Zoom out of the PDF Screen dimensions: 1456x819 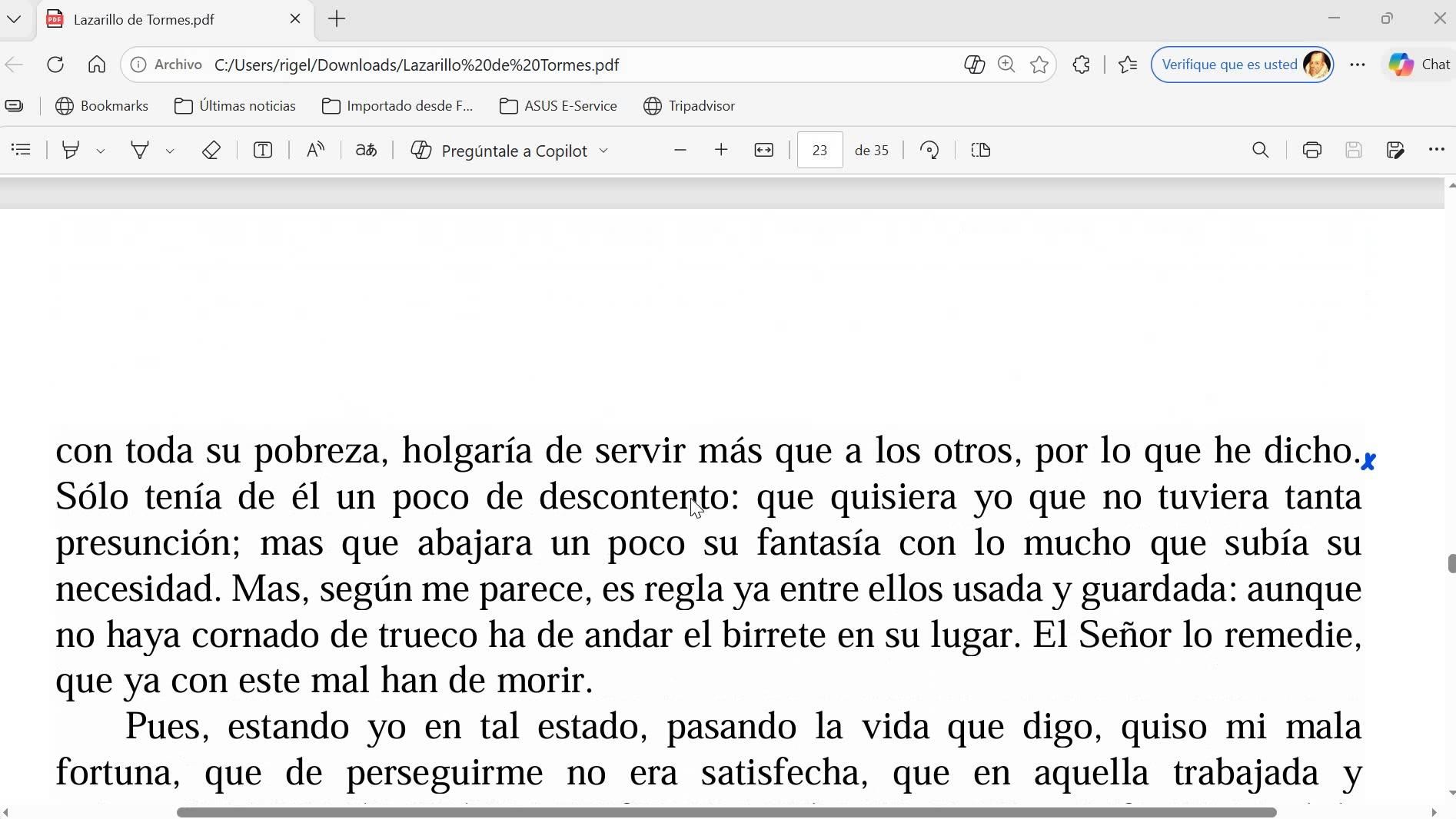pyautogui.click(x=680, y=150)
